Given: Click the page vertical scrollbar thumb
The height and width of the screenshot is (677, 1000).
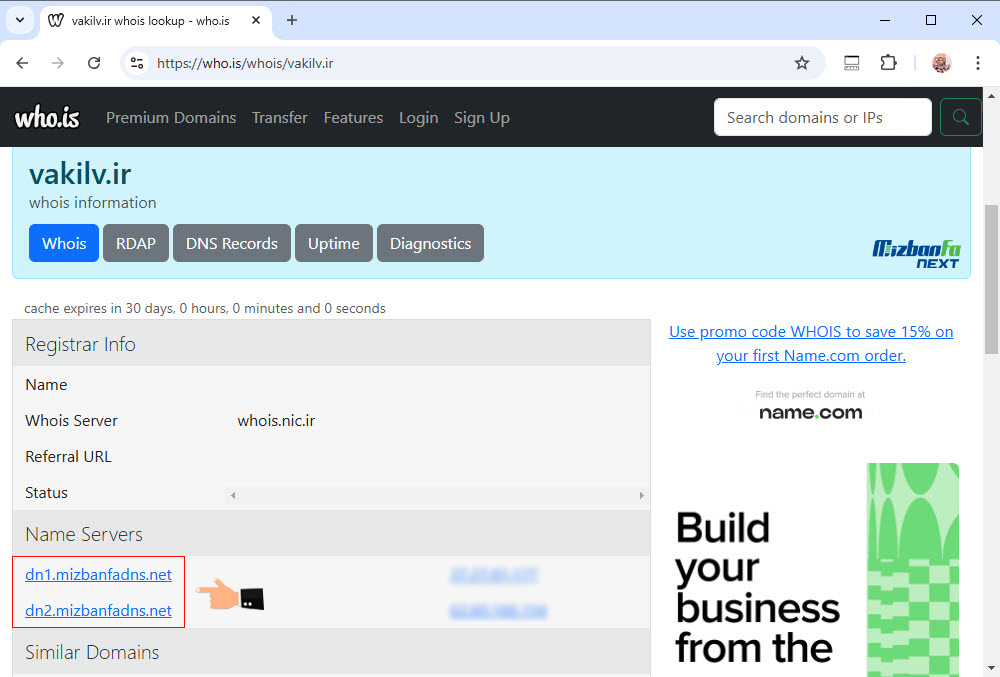Looking at the screenshot, I should (991, 280).
